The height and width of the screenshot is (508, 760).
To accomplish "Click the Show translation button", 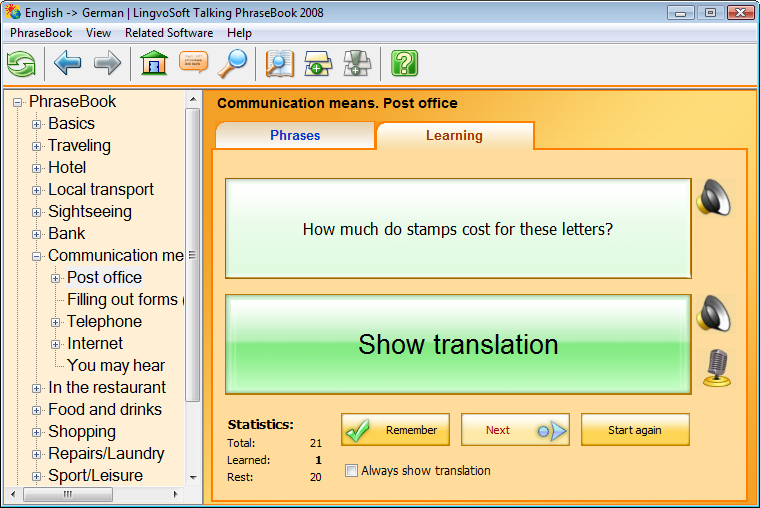I will pyautogui.click(x=458, y=344).
